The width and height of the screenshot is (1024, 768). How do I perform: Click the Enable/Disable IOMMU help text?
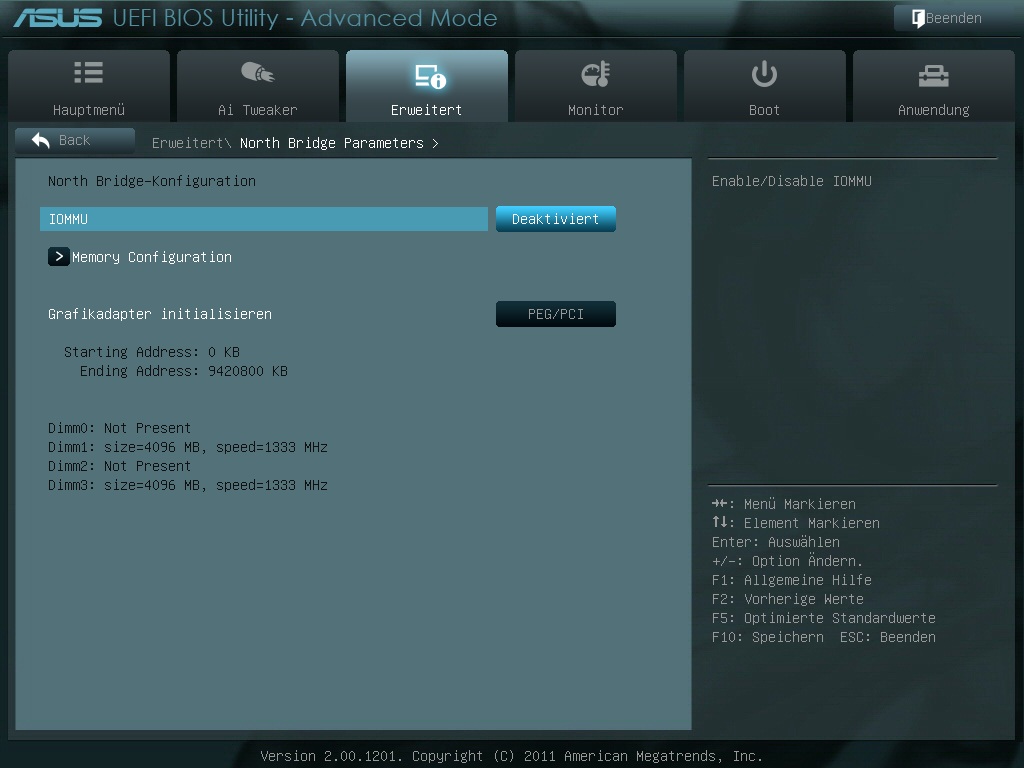coord(792,181)
